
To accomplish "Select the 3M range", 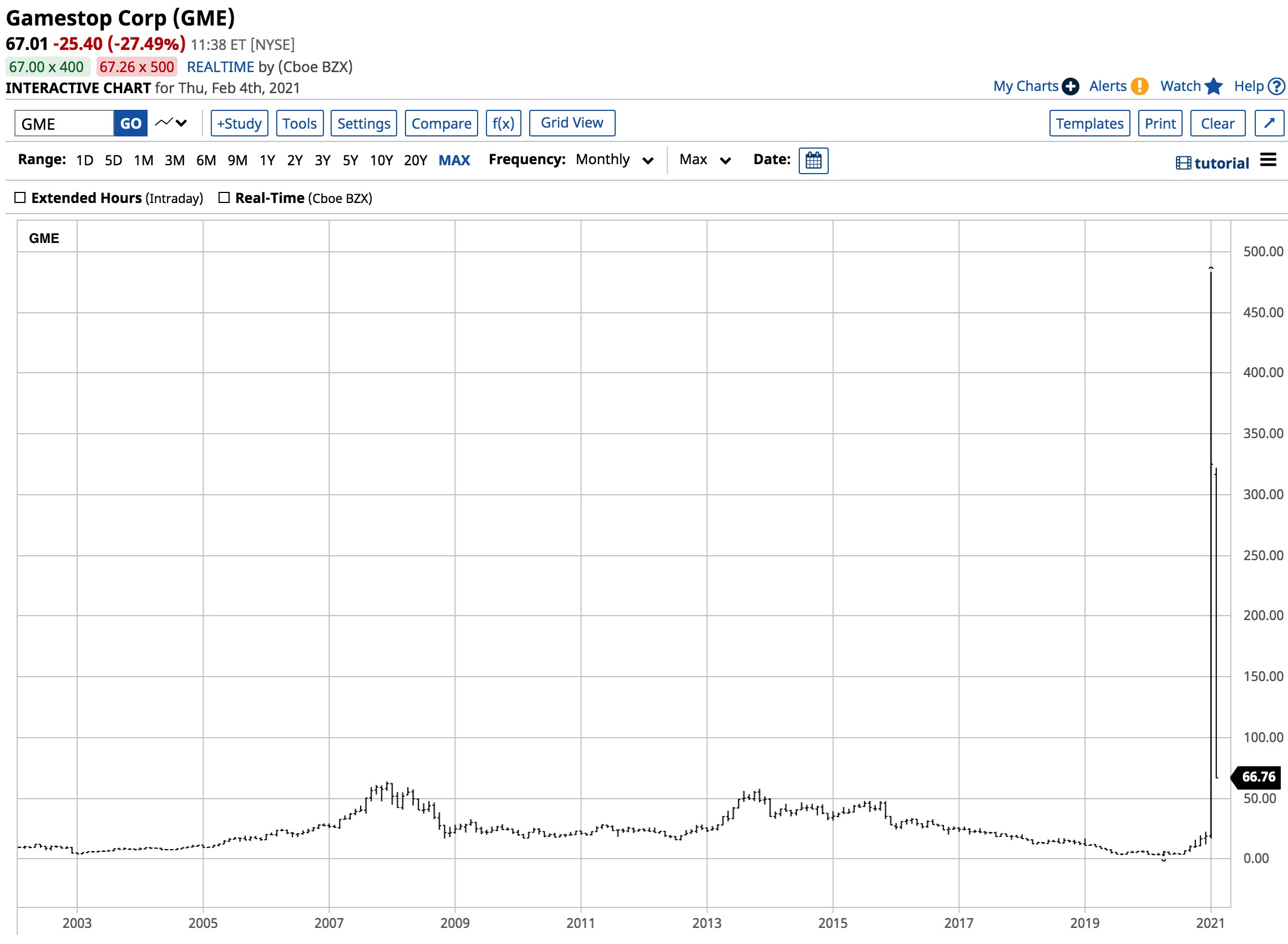I will click(x=174, y=160).
